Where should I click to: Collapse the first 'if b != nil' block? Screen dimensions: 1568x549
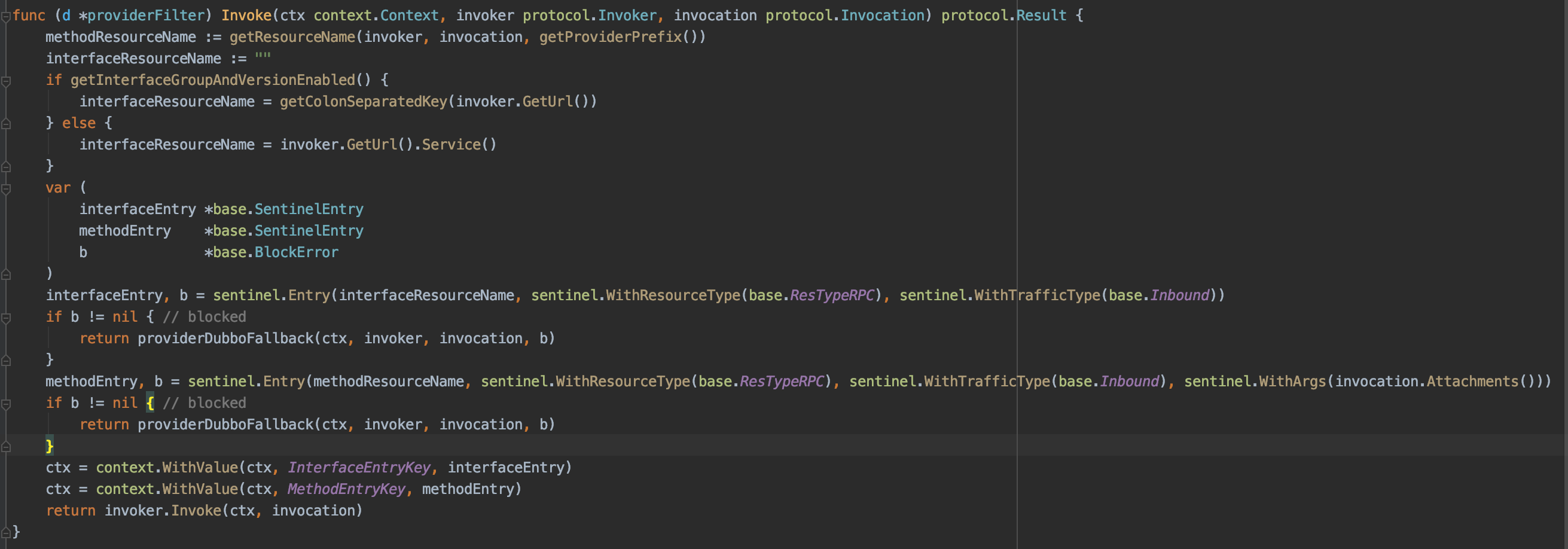coord(5,318)
